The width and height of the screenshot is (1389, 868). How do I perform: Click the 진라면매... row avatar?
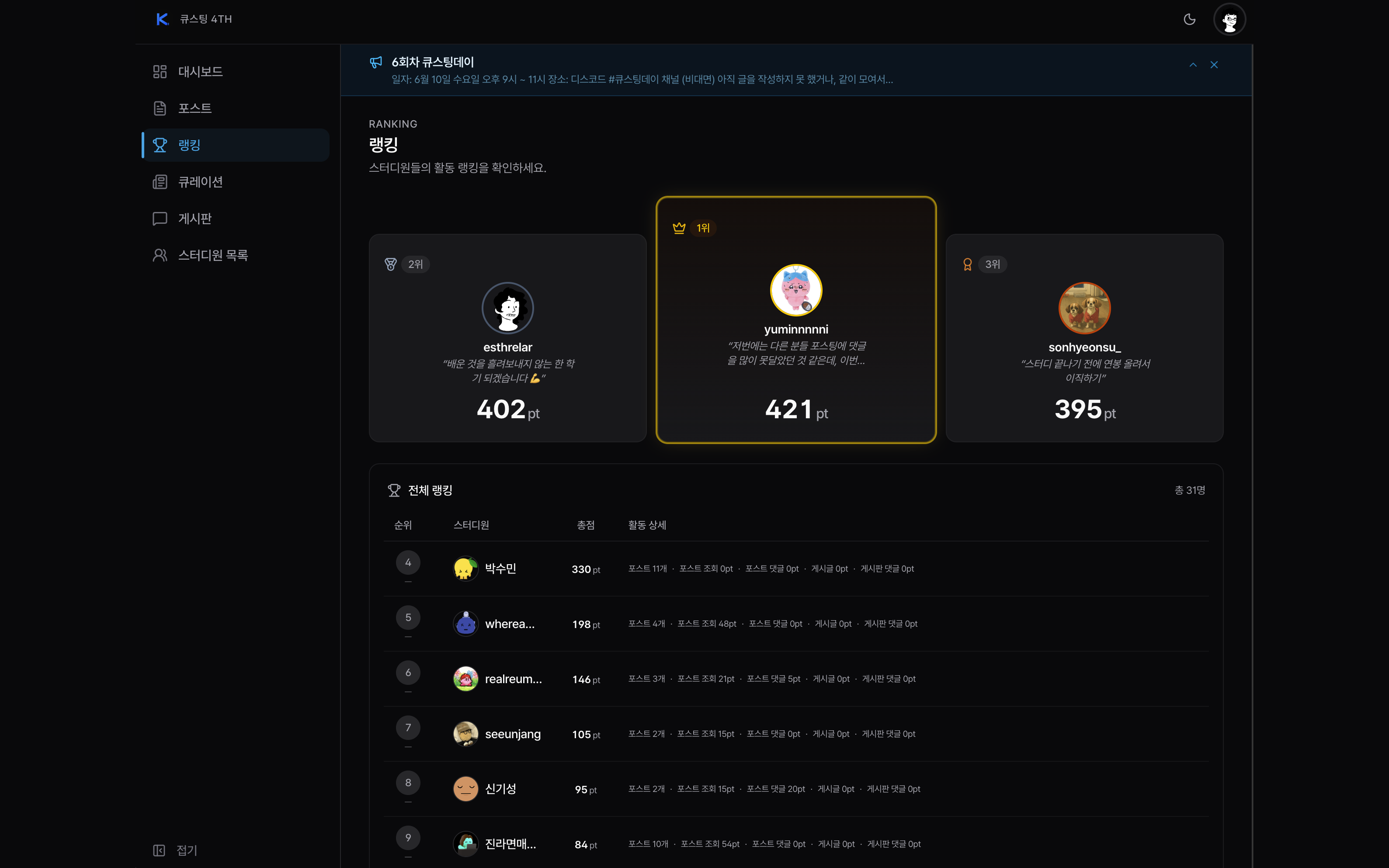coord(465,844)
